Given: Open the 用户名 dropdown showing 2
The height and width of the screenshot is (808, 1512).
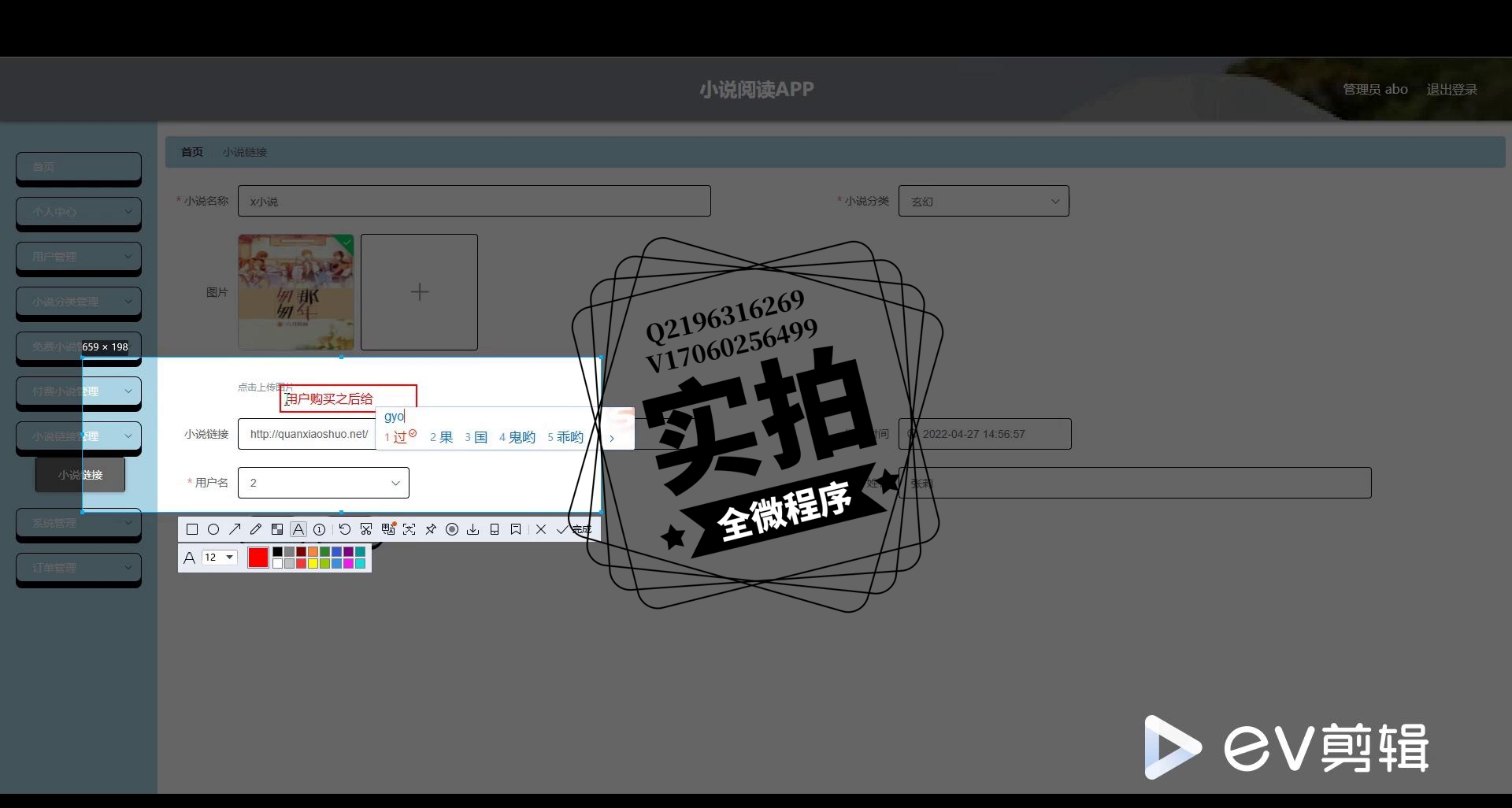Looking at the screenshot, I should (x=324, y=483).
